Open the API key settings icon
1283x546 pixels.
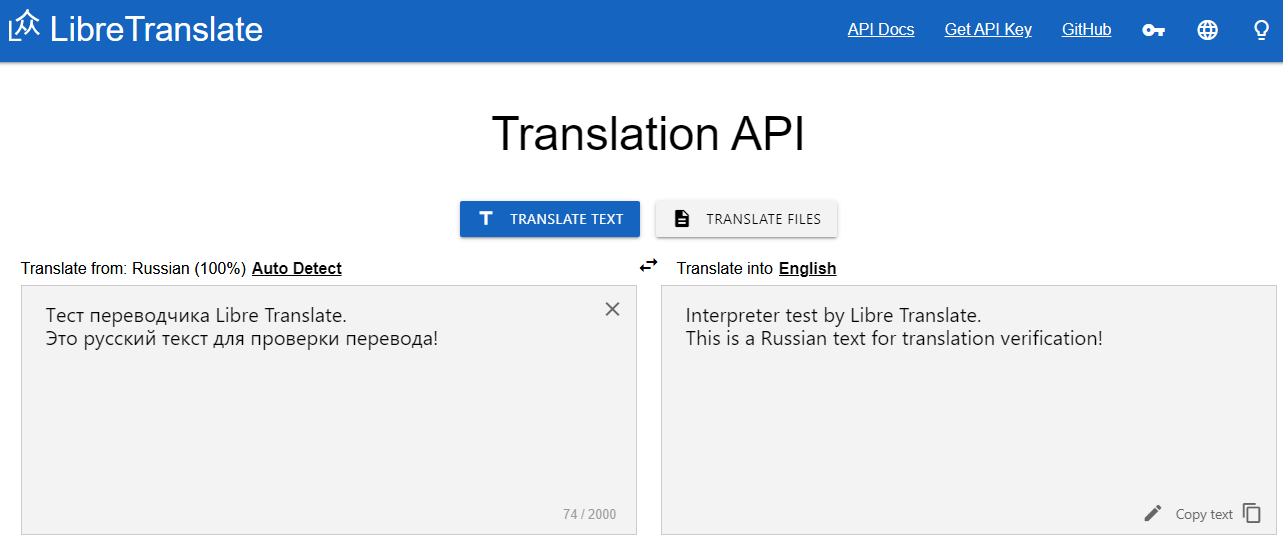1154,30
